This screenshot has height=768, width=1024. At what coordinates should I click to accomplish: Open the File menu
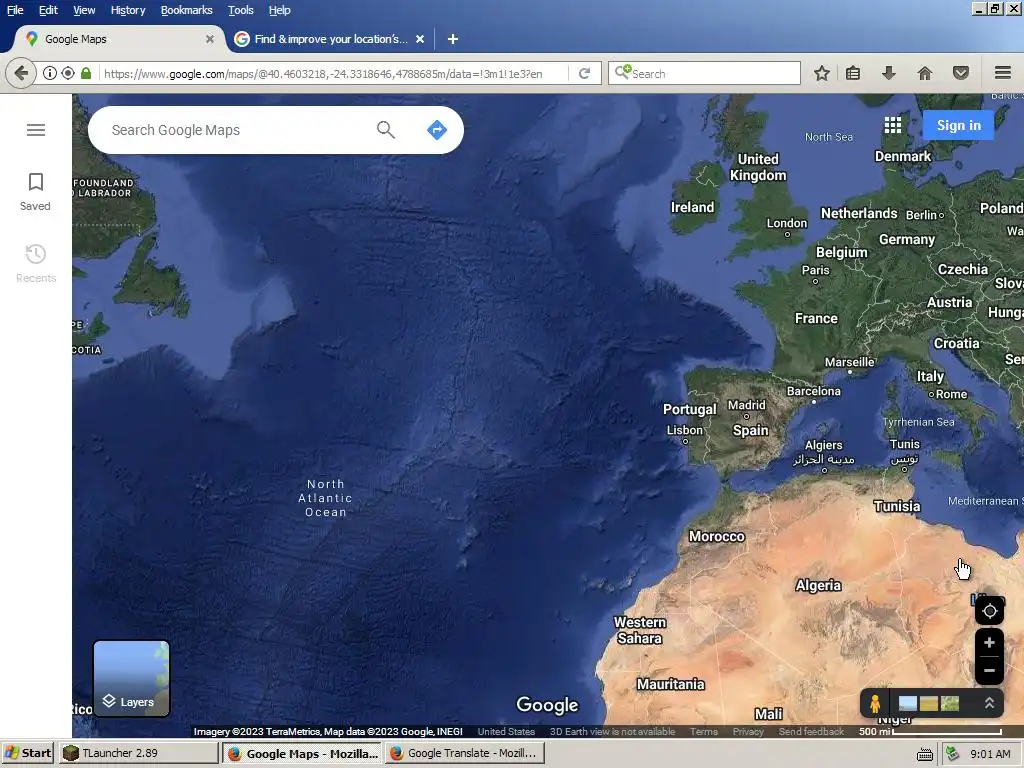tap(15, 10)
